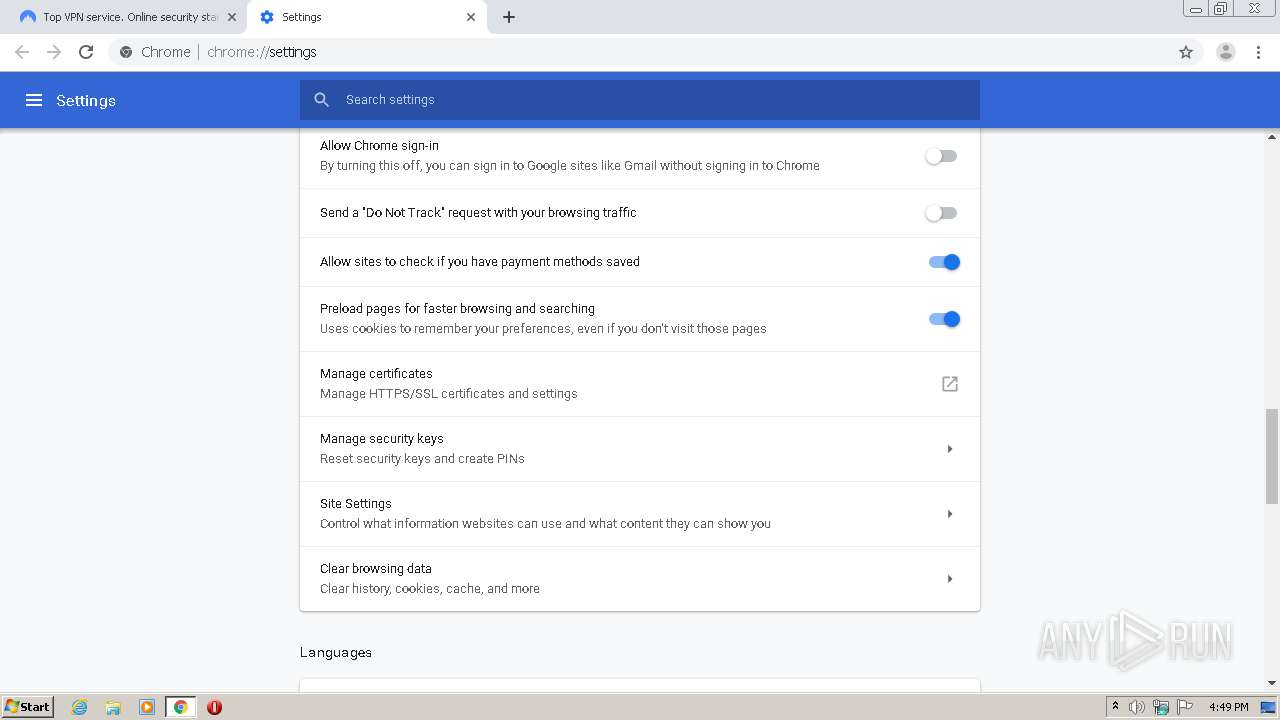Expand Site Settings arrow

point(950,514)
